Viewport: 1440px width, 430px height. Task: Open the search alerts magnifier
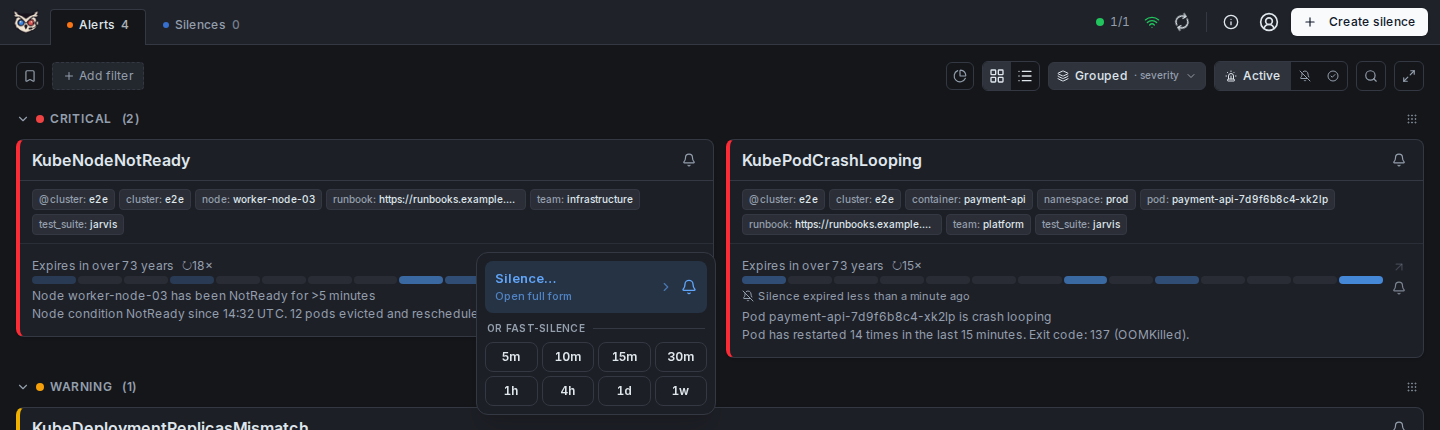tap(1371, 76)
